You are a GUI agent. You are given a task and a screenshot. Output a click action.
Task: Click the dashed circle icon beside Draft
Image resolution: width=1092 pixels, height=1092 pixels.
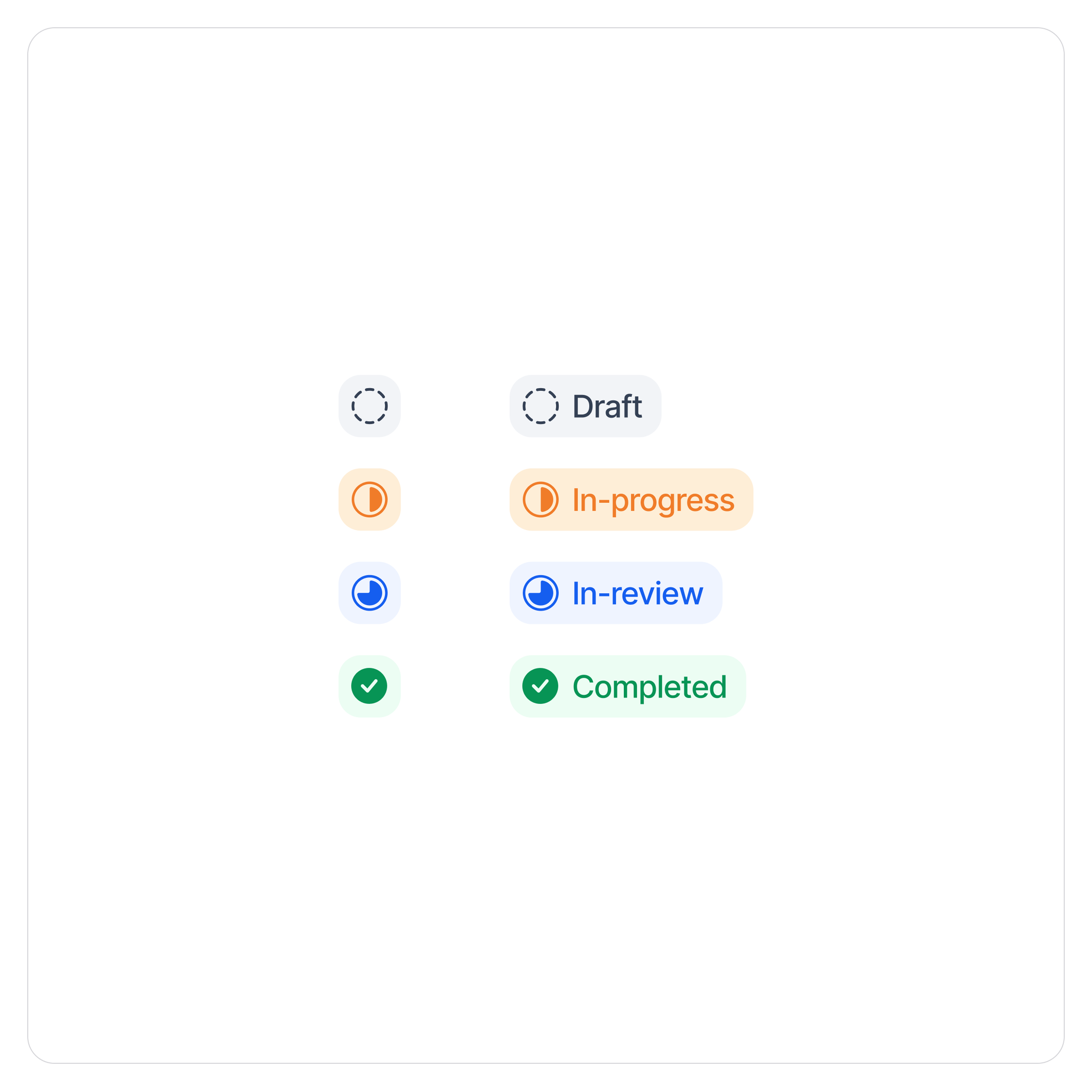pos(540,406)
